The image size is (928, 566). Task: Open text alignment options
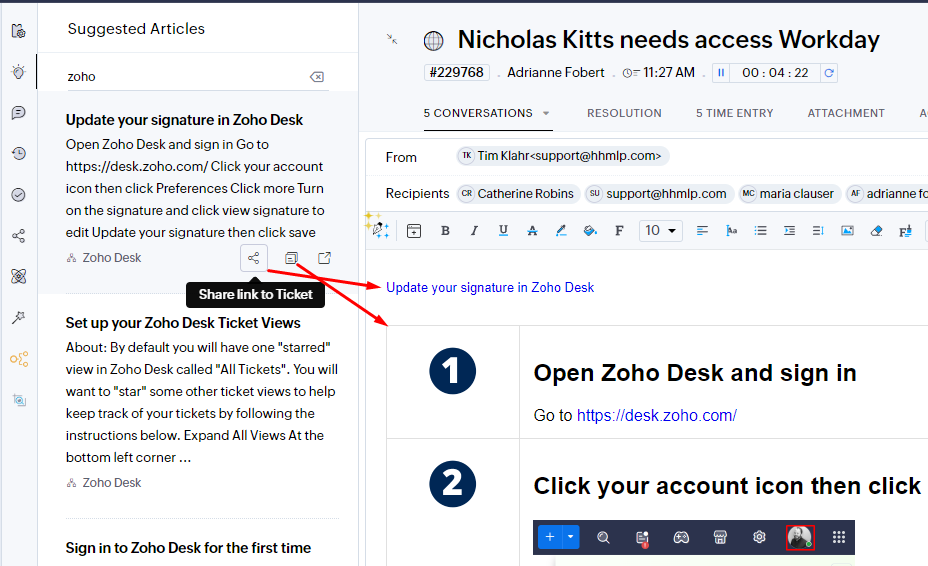click(702, 231)
